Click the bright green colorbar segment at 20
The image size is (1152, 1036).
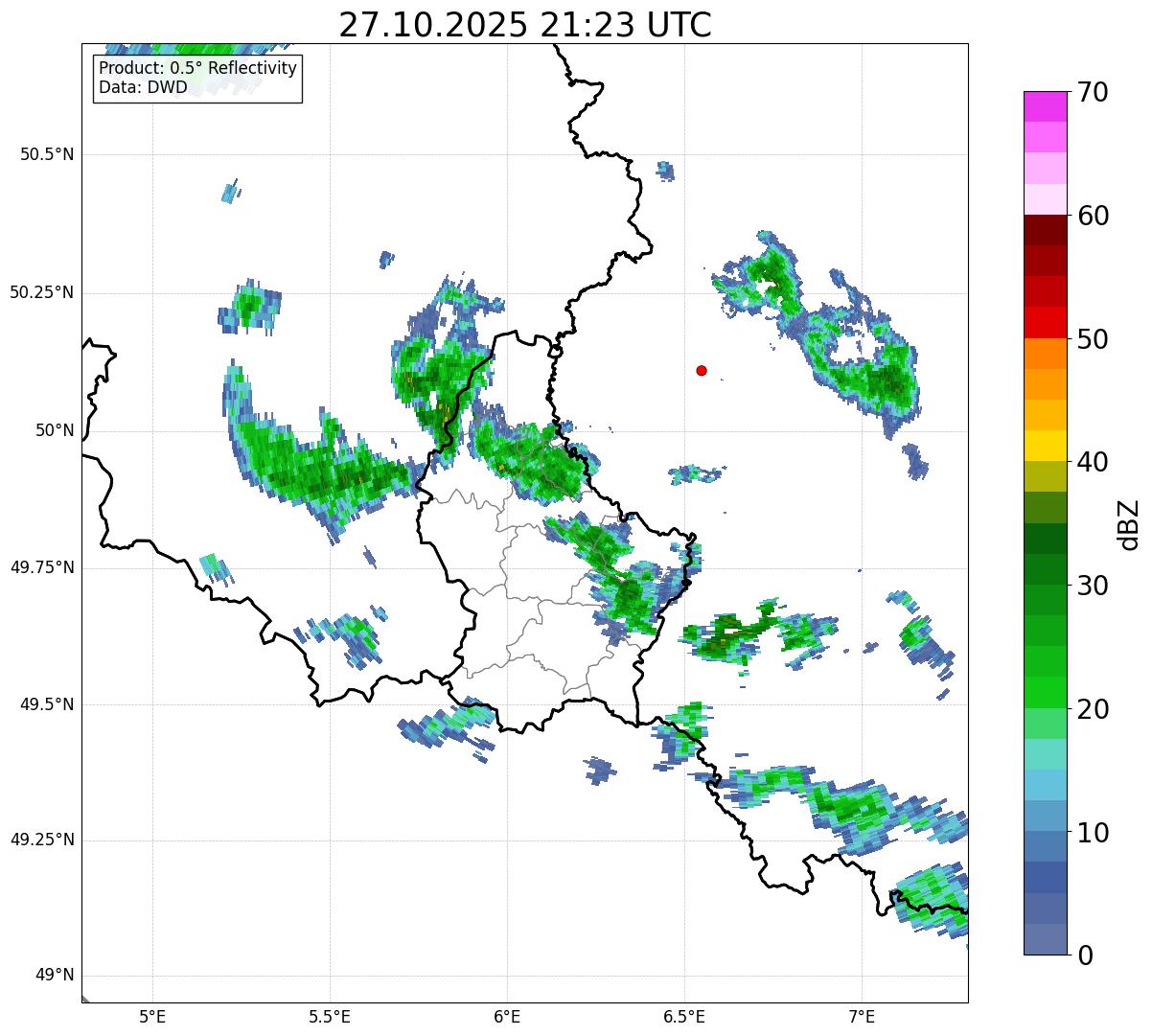1045,693
